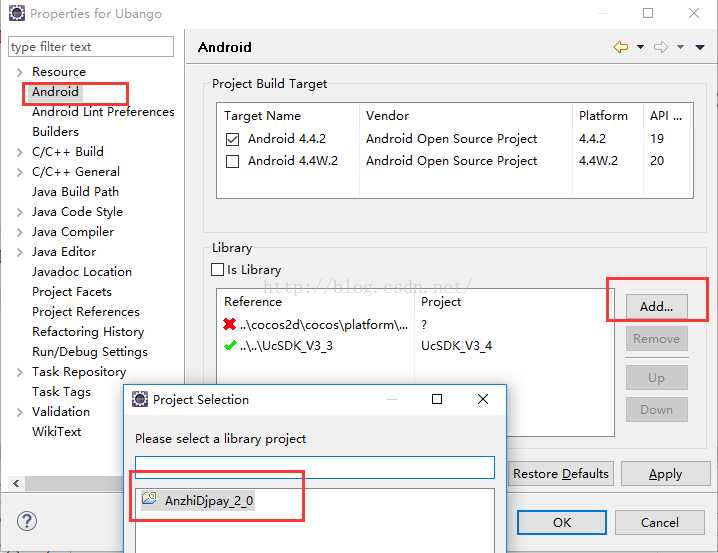Viewport: 718px width, 553px height.
Task: Expand the Java Code Style node
Action: click(x=19, y=212)
